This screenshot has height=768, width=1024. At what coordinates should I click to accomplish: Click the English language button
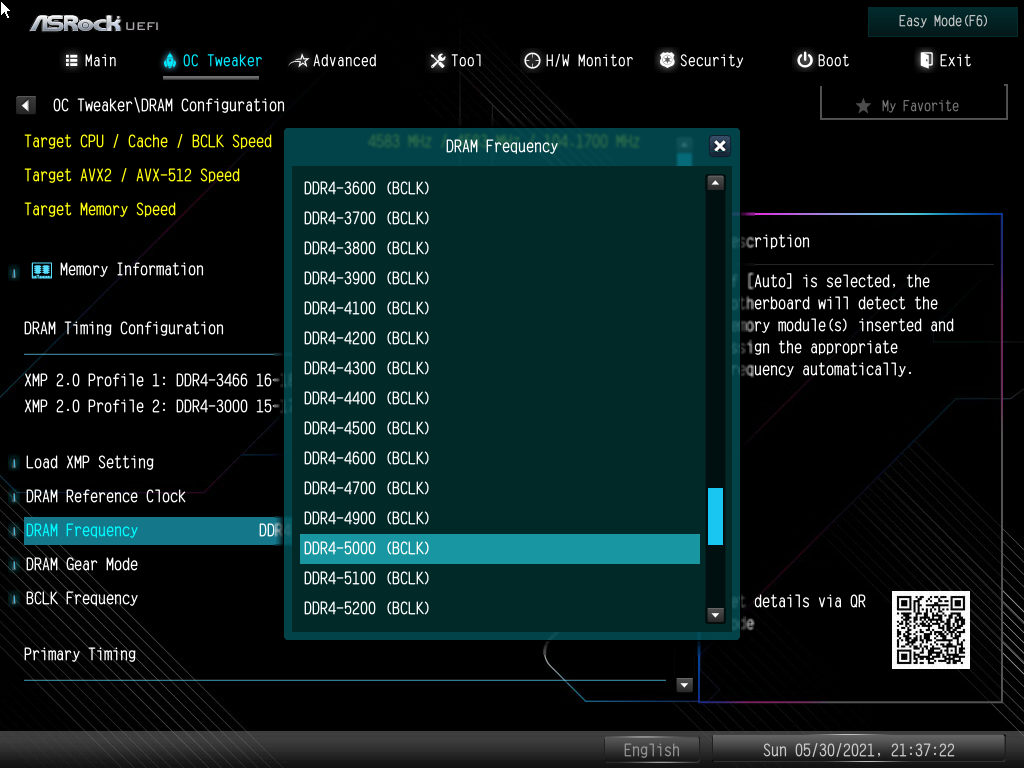pyautogui.click(x=651, y=749)
